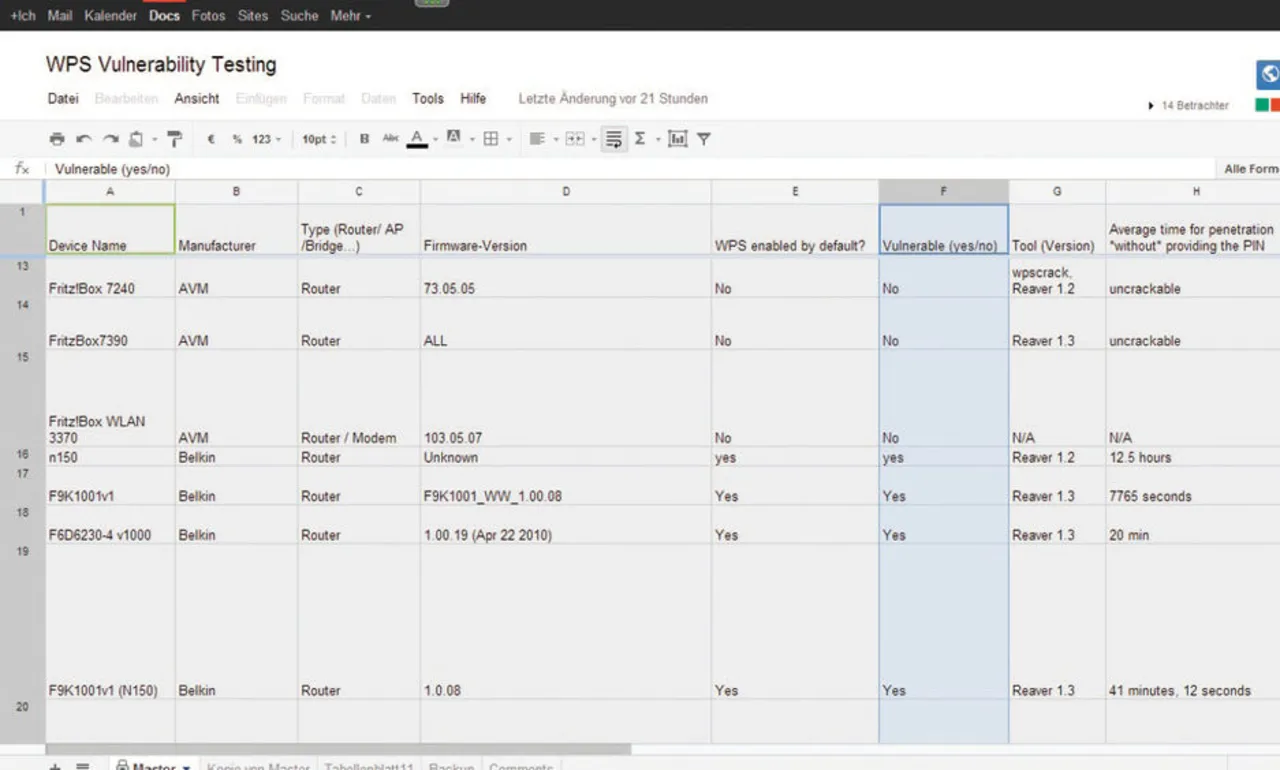This screenshot has width=1280, height=770.
Task: Apply percent number format
Action: pyautogui.click(x=237, y=139)
